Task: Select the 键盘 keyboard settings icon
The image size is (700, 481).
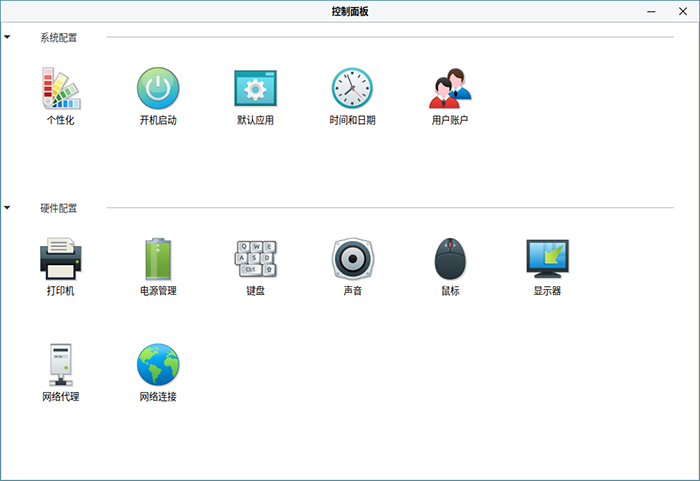Action: (x=255, y=260)
